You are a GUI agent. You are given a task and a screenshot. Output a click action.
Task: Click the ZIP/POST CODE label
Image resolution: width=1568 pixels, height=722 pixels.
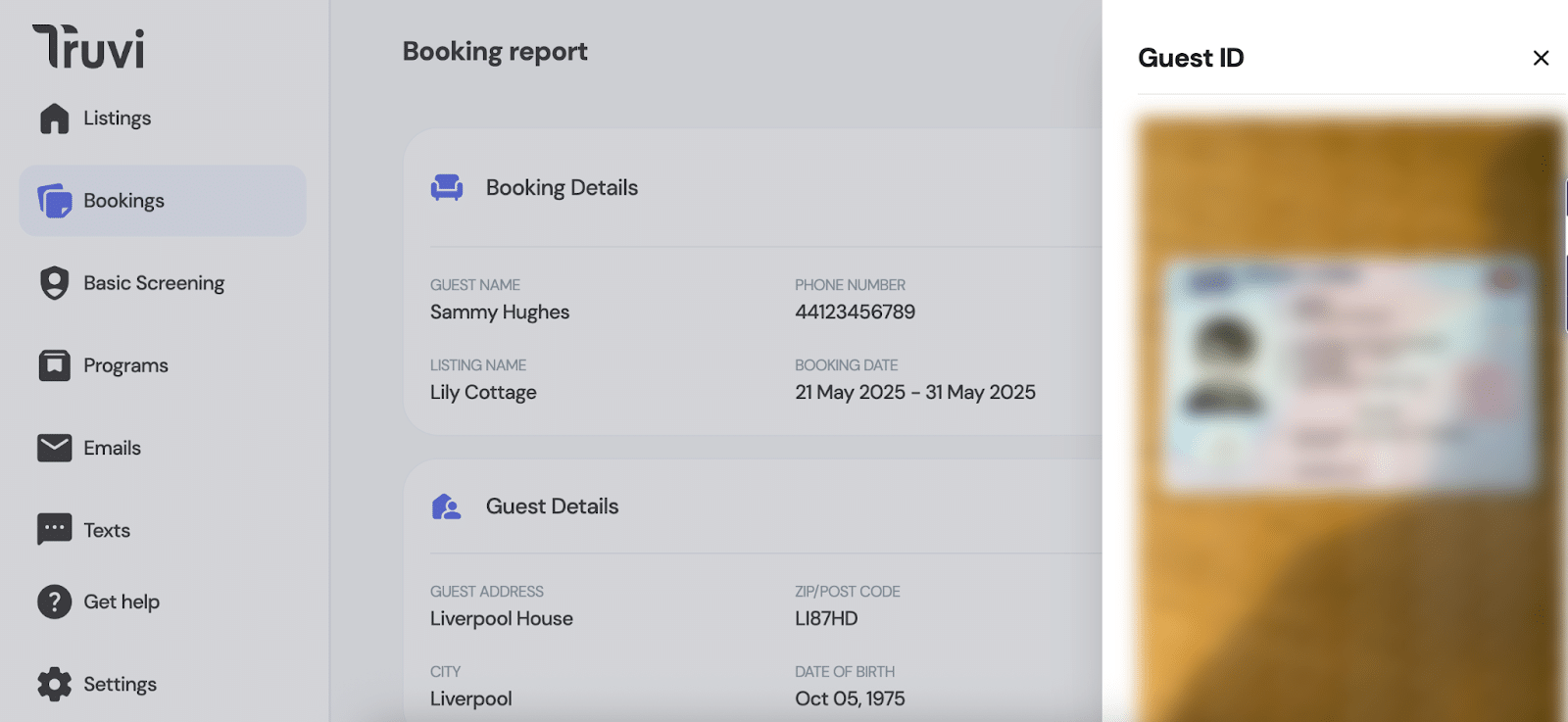click(x=848, y=592)
